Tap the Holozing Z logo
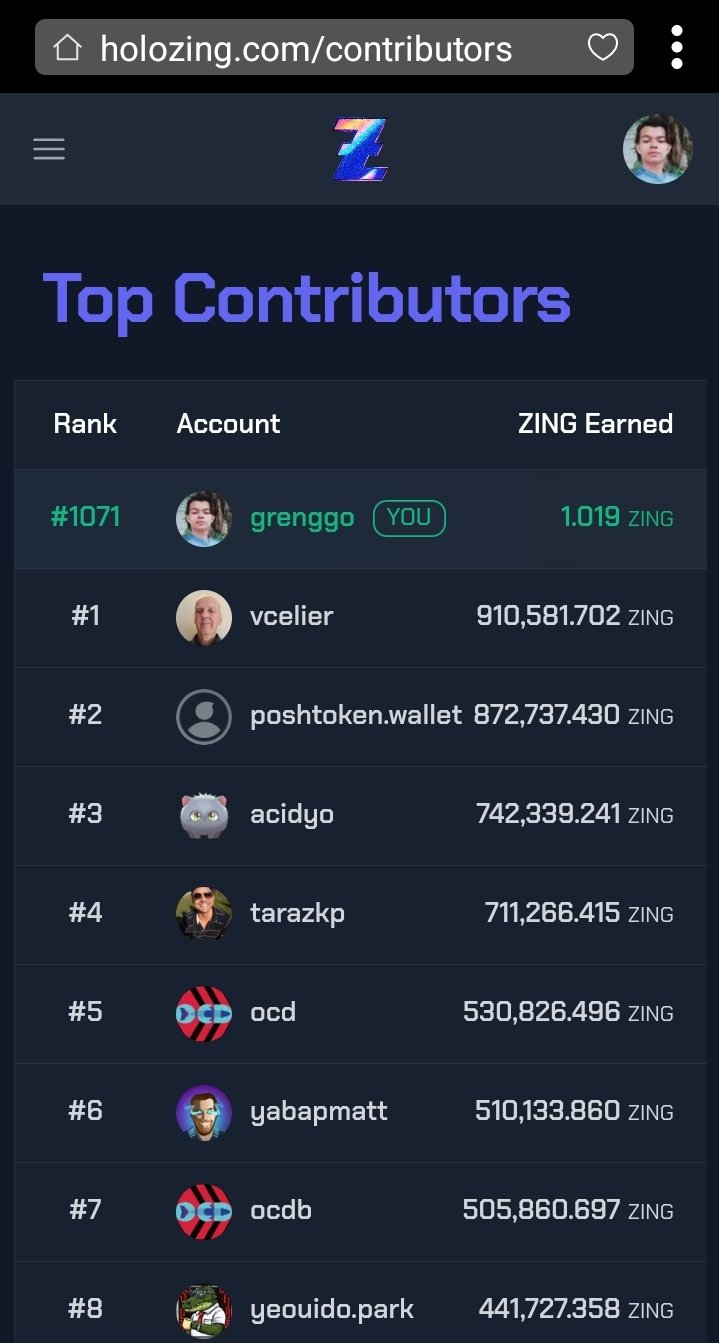The height and width of the screenshot is (1343, 719). coord(360,150)
